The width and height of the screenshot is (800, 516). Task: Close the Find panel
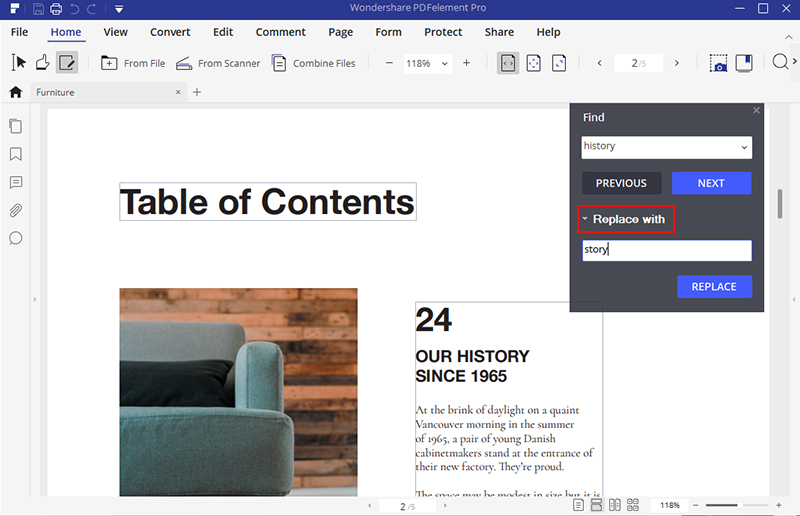(756, 110)
